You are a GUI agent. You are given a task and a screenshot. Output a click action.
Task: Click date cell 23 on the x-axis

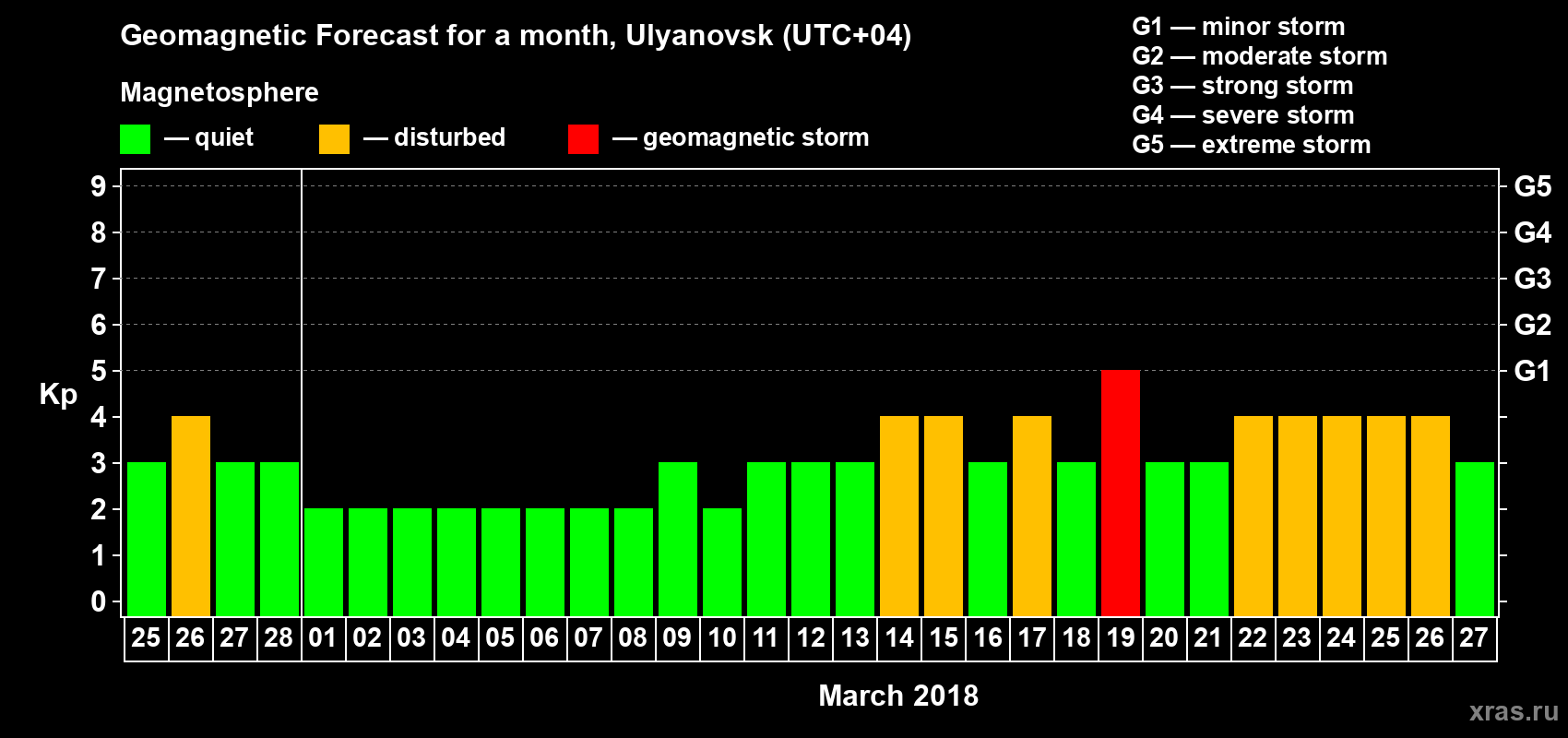pos(1298,638)
